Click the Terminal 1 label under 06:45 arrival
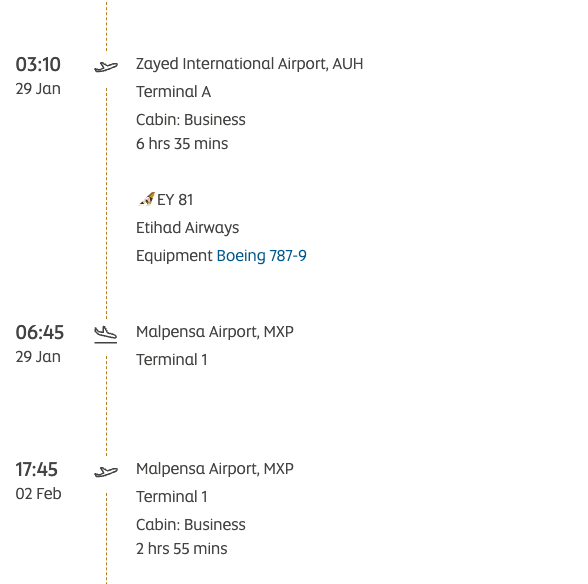 point(171,360)
